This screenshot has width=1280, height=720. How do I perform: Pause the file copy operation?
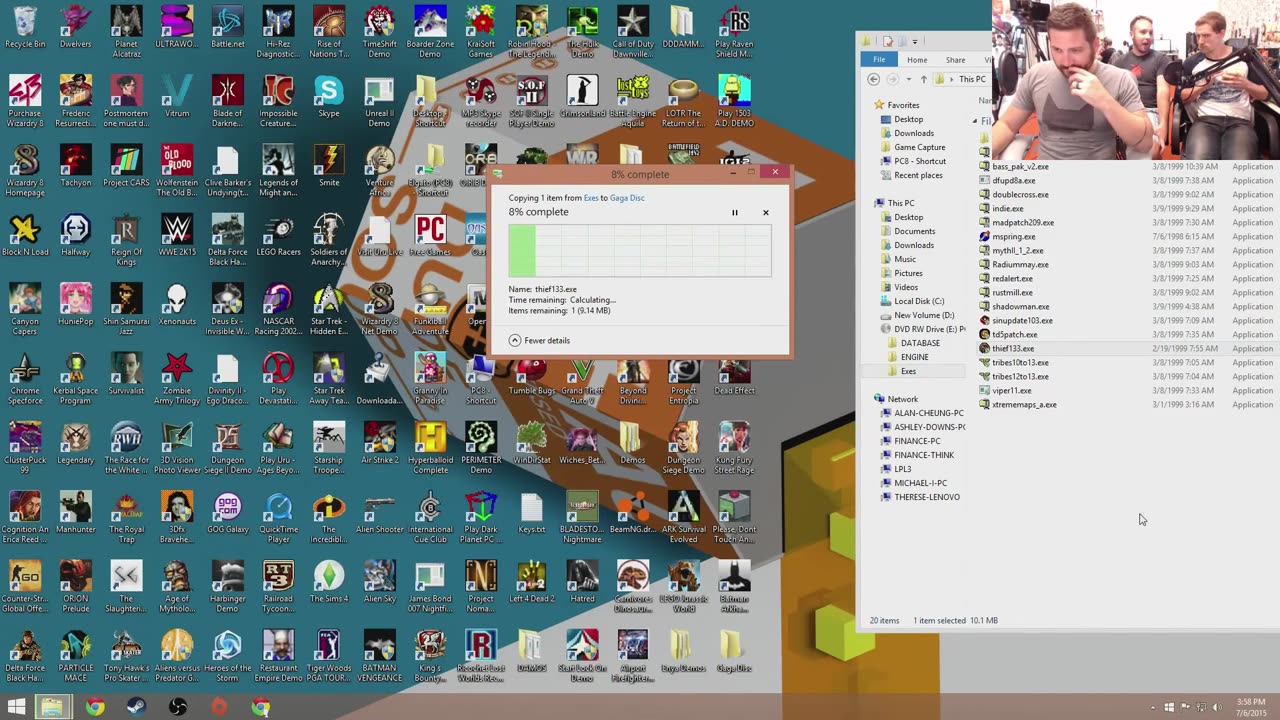[734, 212]
